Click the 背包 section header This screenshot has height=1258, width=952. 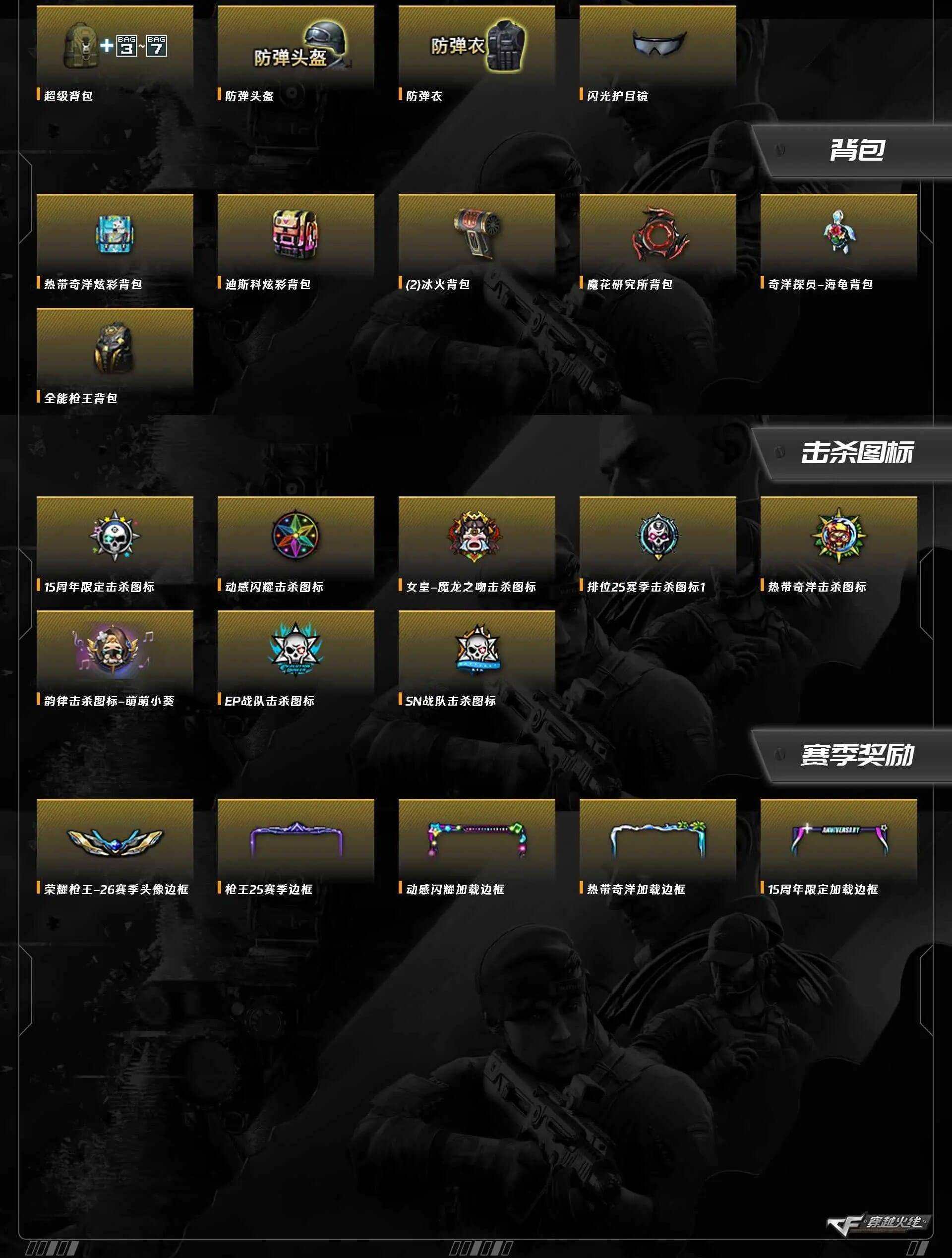[856, 150]
